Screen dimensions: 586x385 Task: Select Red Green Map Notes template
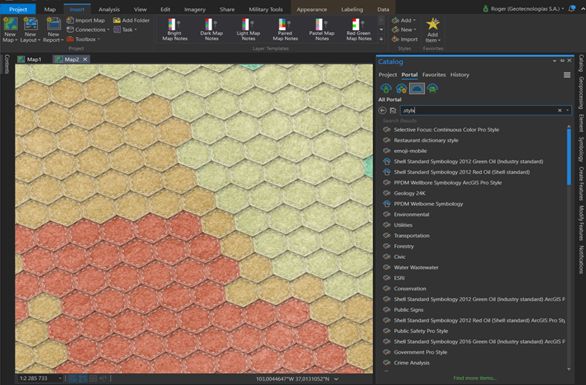(x=359, y=30)
